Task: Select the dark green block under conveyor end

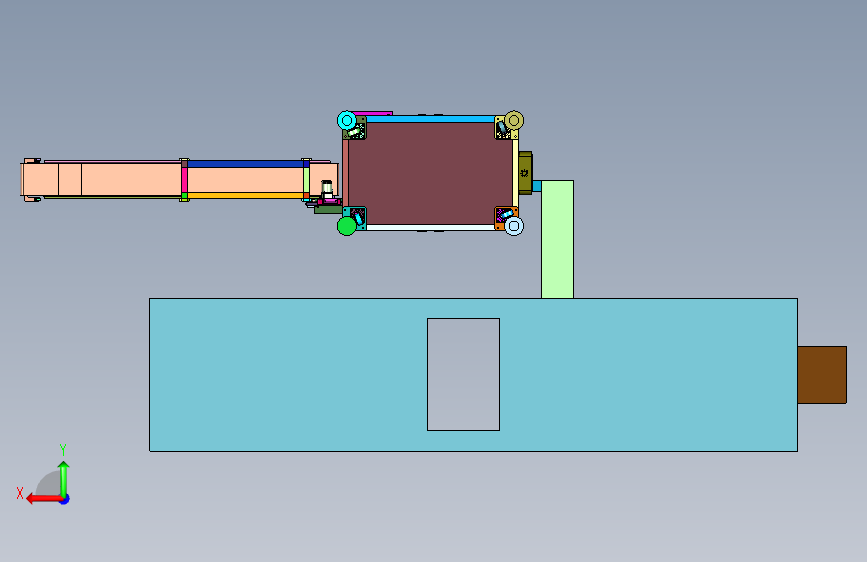Action: 328,210
